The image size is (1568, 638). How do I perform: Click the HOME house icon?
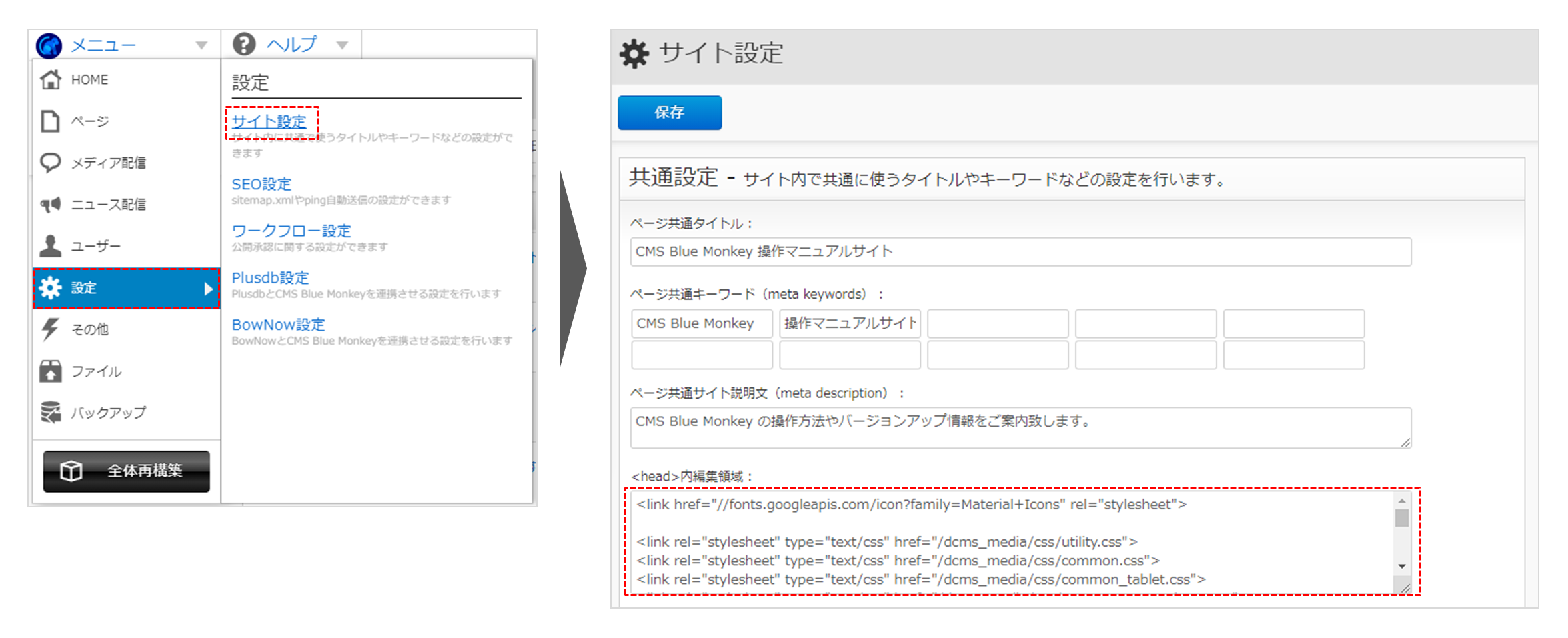pos(51,79)
